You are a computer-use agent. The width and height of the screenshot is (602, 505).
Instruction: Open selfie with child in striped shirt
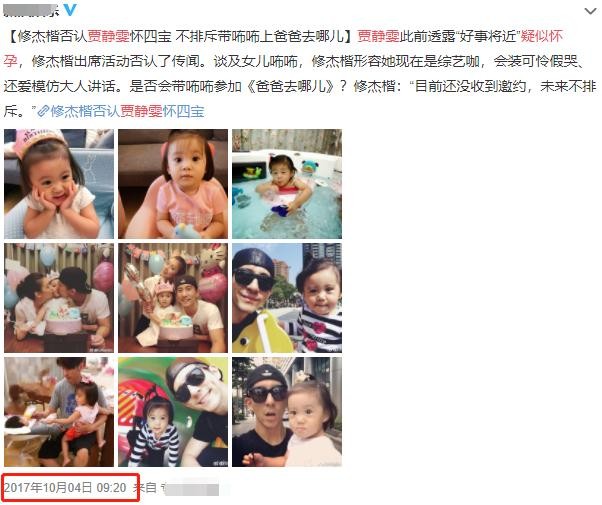[173, 412]
